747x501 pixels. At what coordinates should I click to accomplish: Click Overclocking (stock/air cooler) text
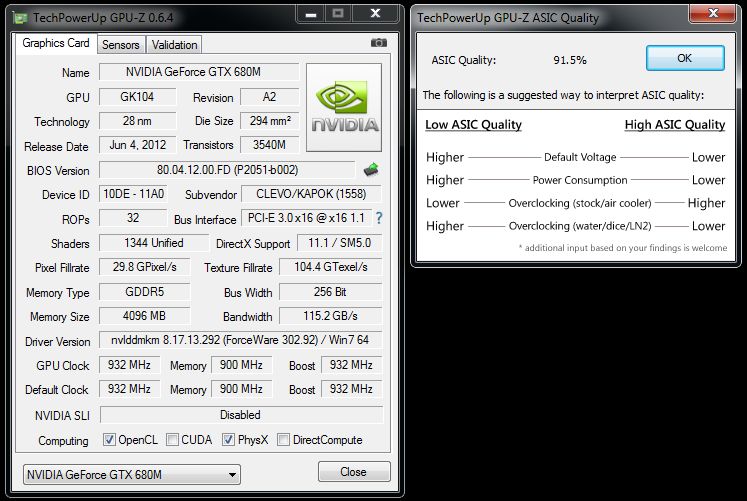coord(580,203)
